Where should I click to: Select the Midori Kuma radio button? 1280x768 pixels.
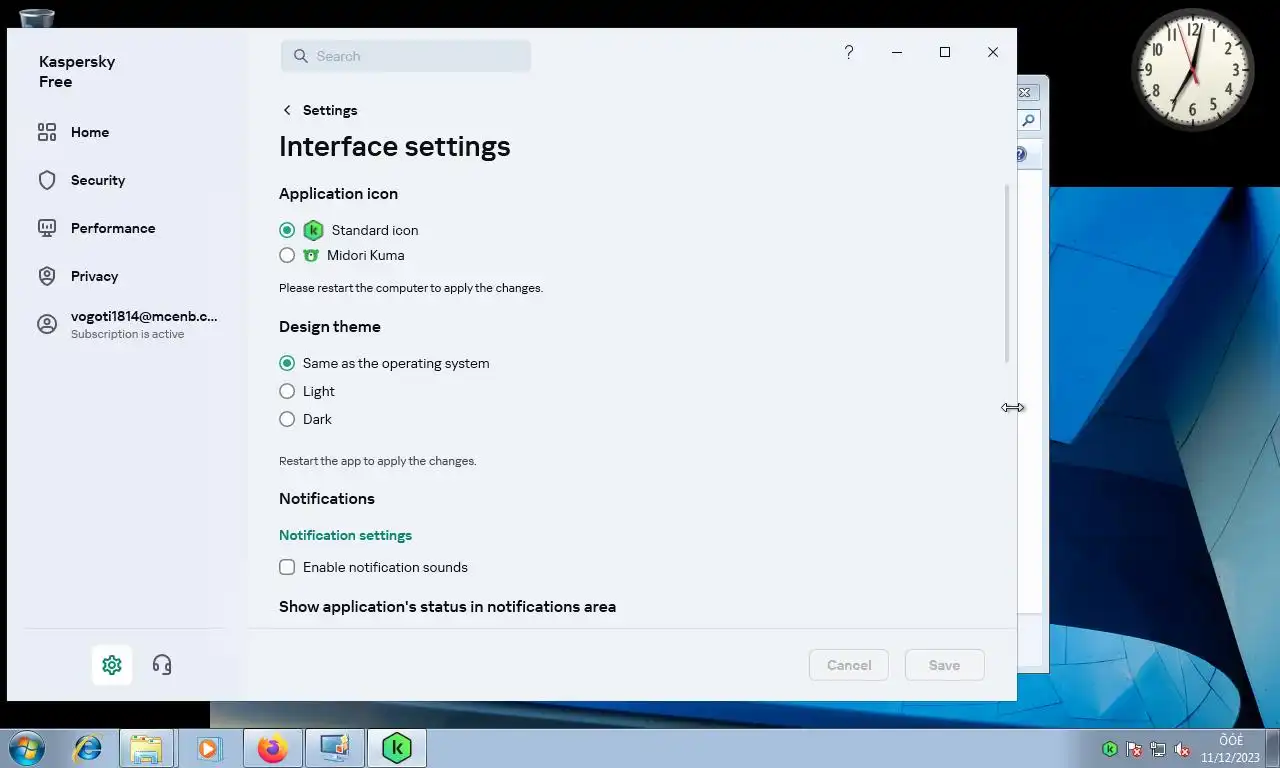[287, 255]
